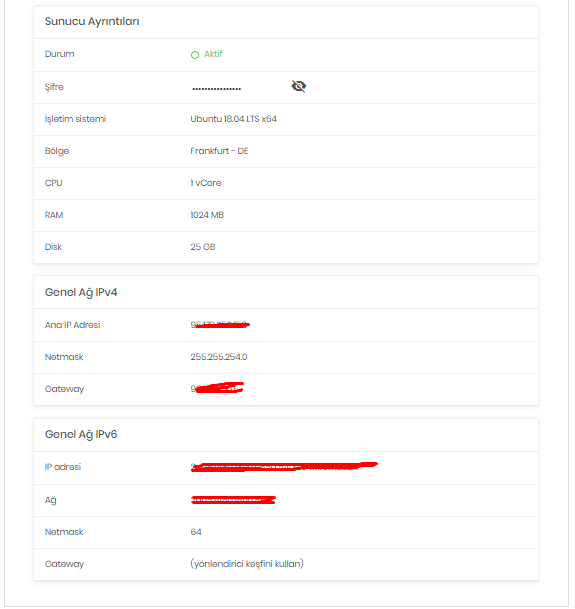575x609 pixels.
Task: Select the hidden password dots field
Action: pos(216,89)
